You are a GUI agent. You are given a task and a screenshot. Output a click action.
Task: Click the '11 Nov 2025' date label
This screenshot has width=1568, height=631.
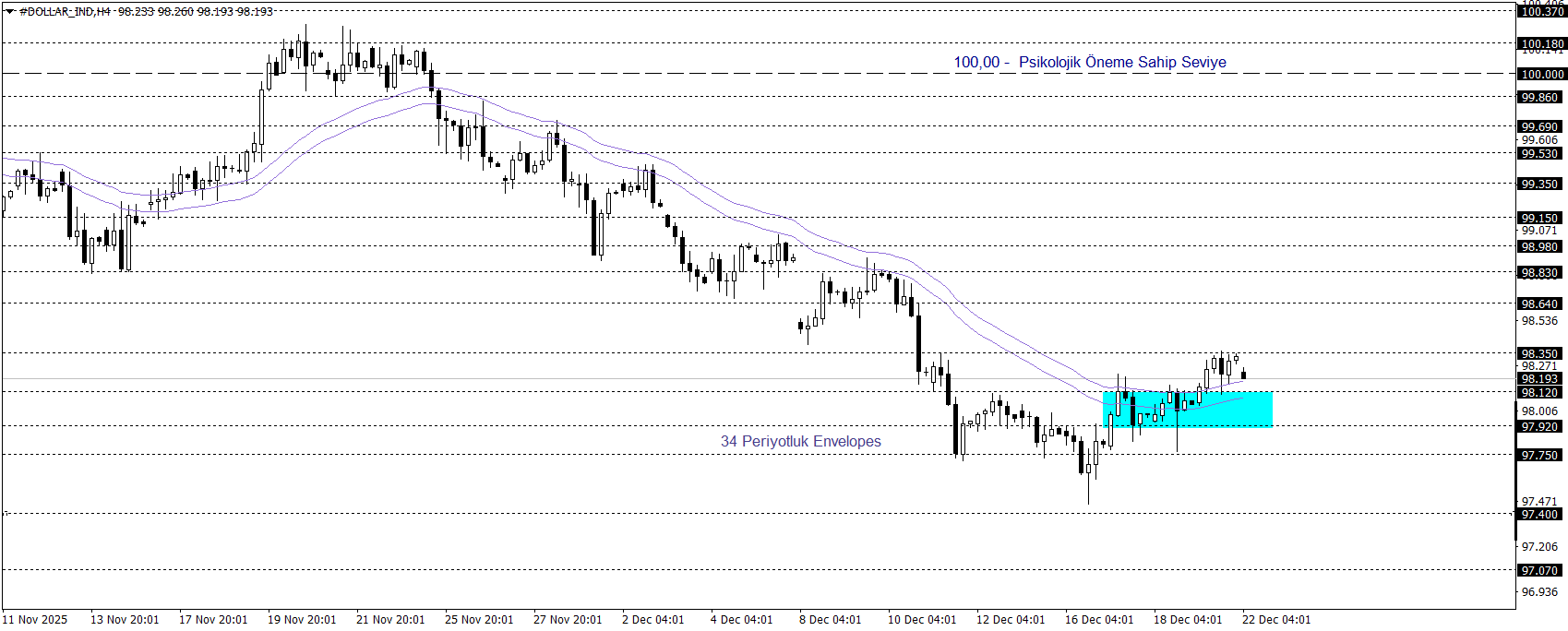coord(35,620)
